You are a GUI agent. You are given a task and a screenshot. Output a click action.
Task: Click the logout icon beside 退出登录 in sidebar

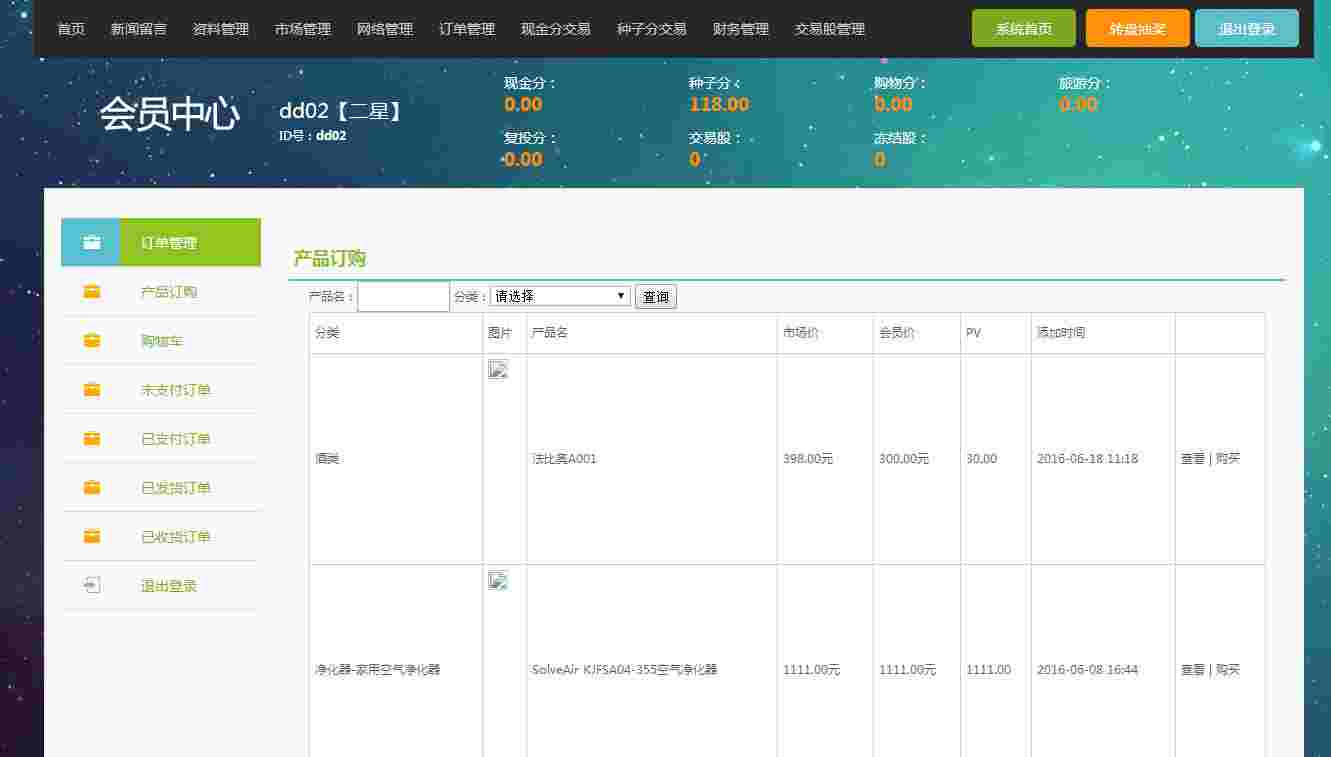[91, 586]
